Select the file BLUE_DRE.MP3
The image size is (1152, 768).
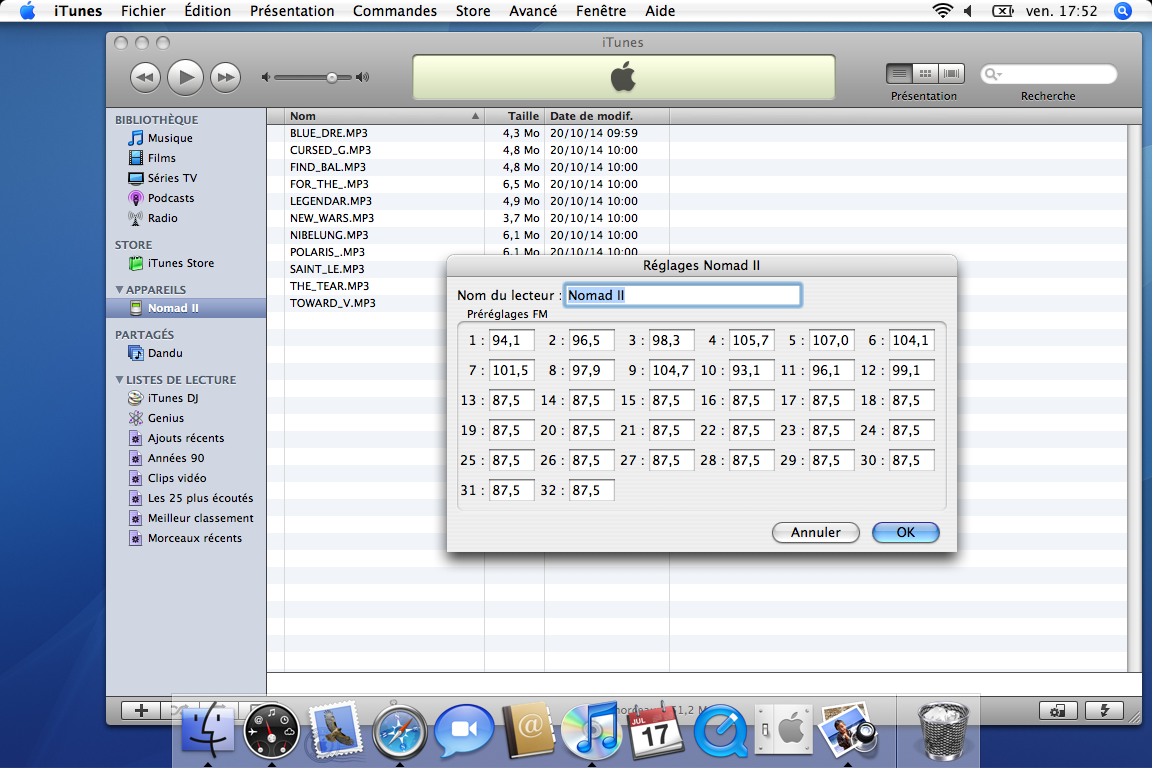coord(328,133)
